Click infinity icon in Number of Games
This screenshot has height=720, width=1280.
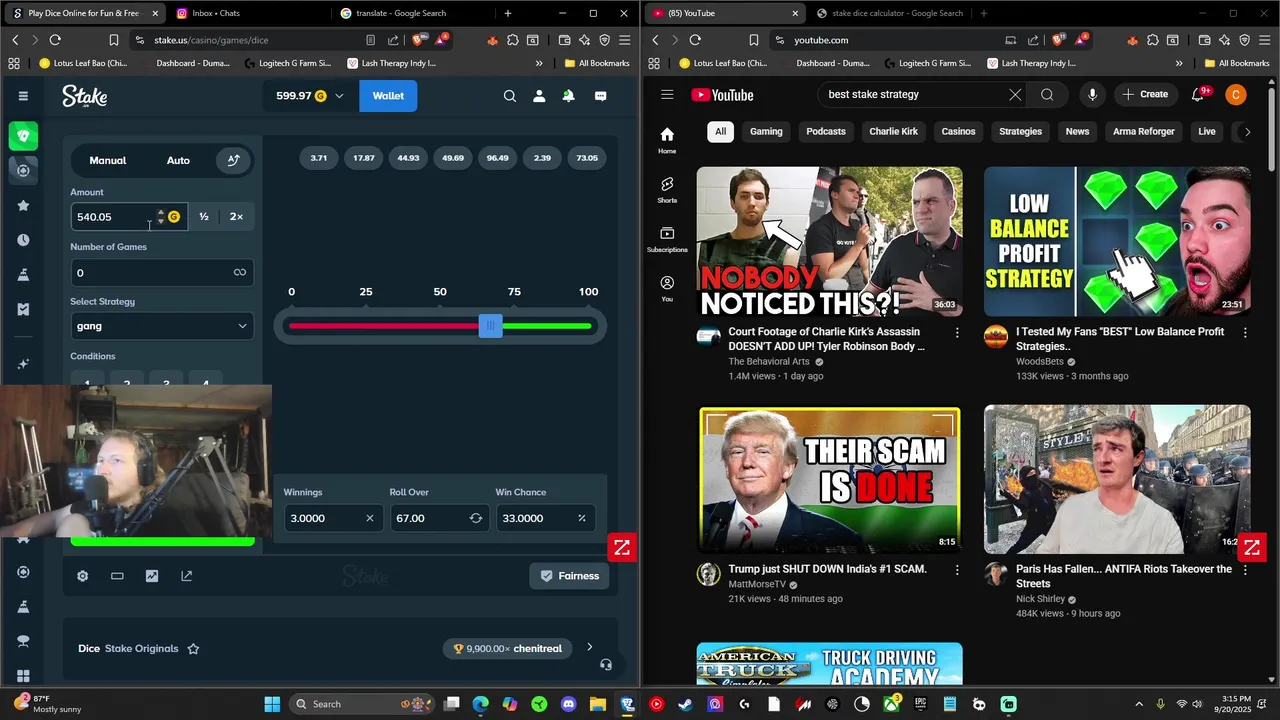[x=240, y=272]
